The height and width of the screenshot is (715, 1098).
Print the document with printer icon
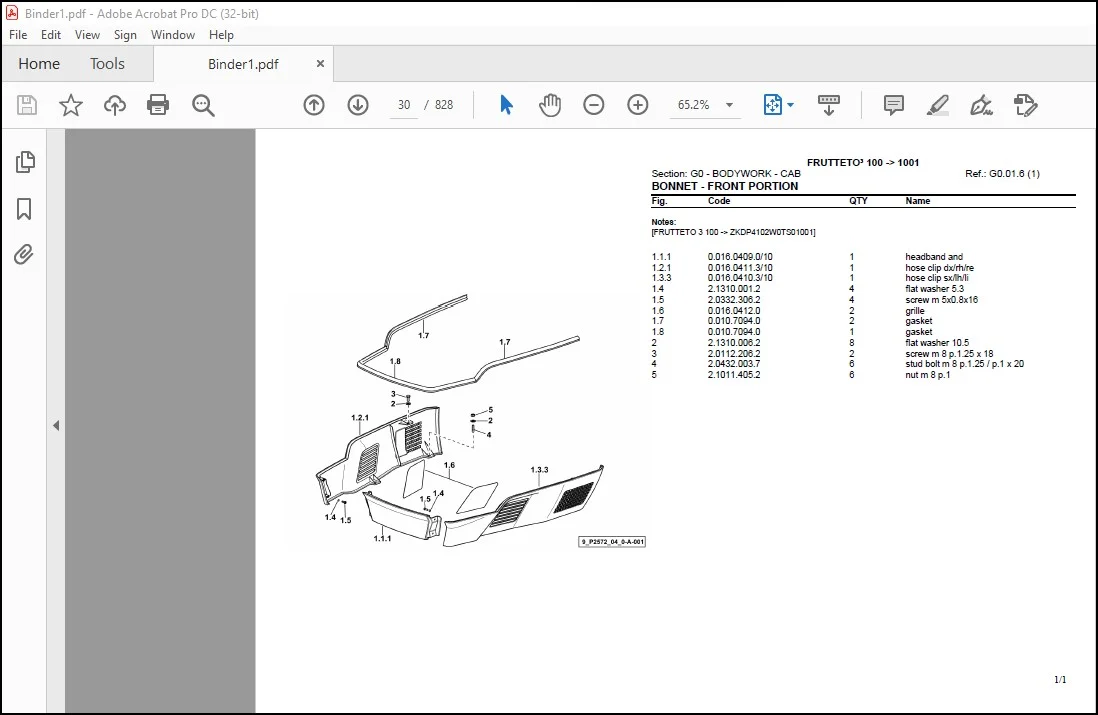click(158, 105)
